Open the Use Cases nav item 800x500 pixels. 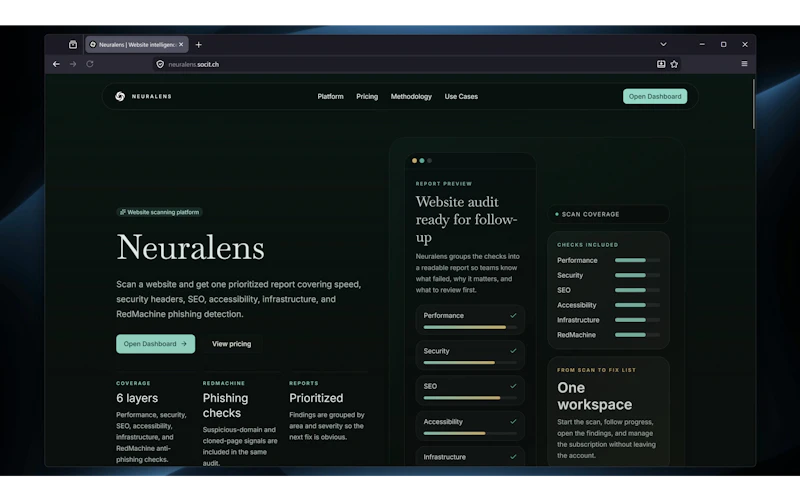coord(461,96)
